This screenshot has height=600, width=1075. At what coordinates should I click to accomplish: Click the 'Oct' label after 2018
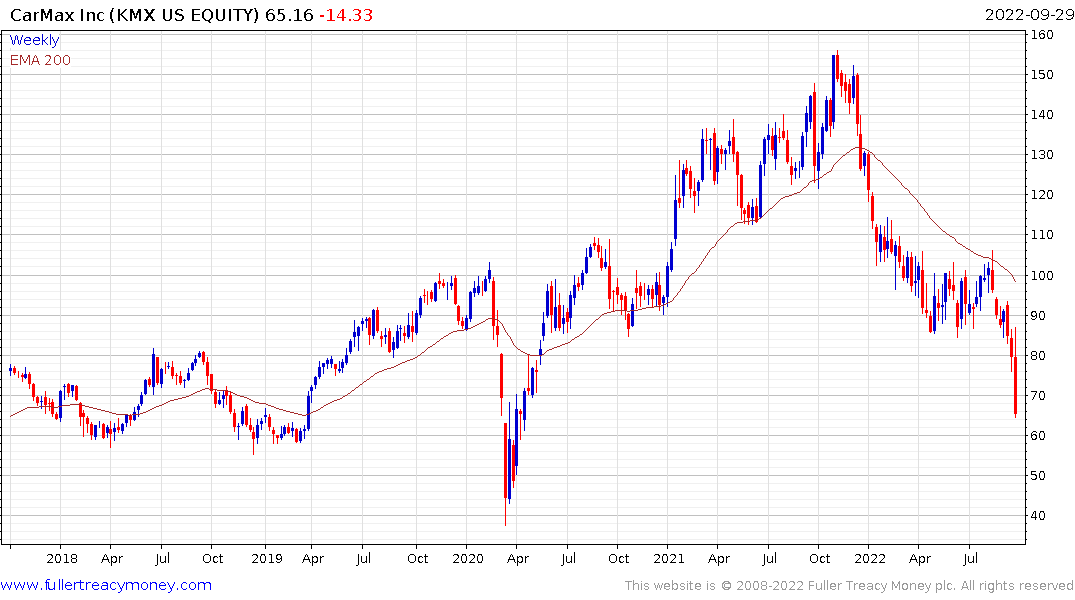213,558
